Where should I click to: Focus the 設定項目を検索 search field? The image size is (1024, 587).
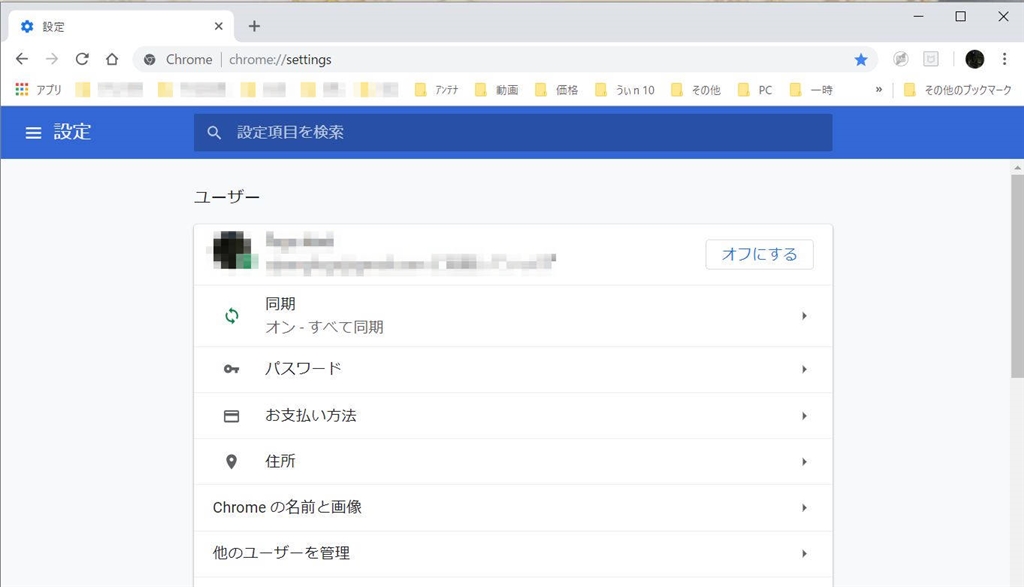coord(513,133)
